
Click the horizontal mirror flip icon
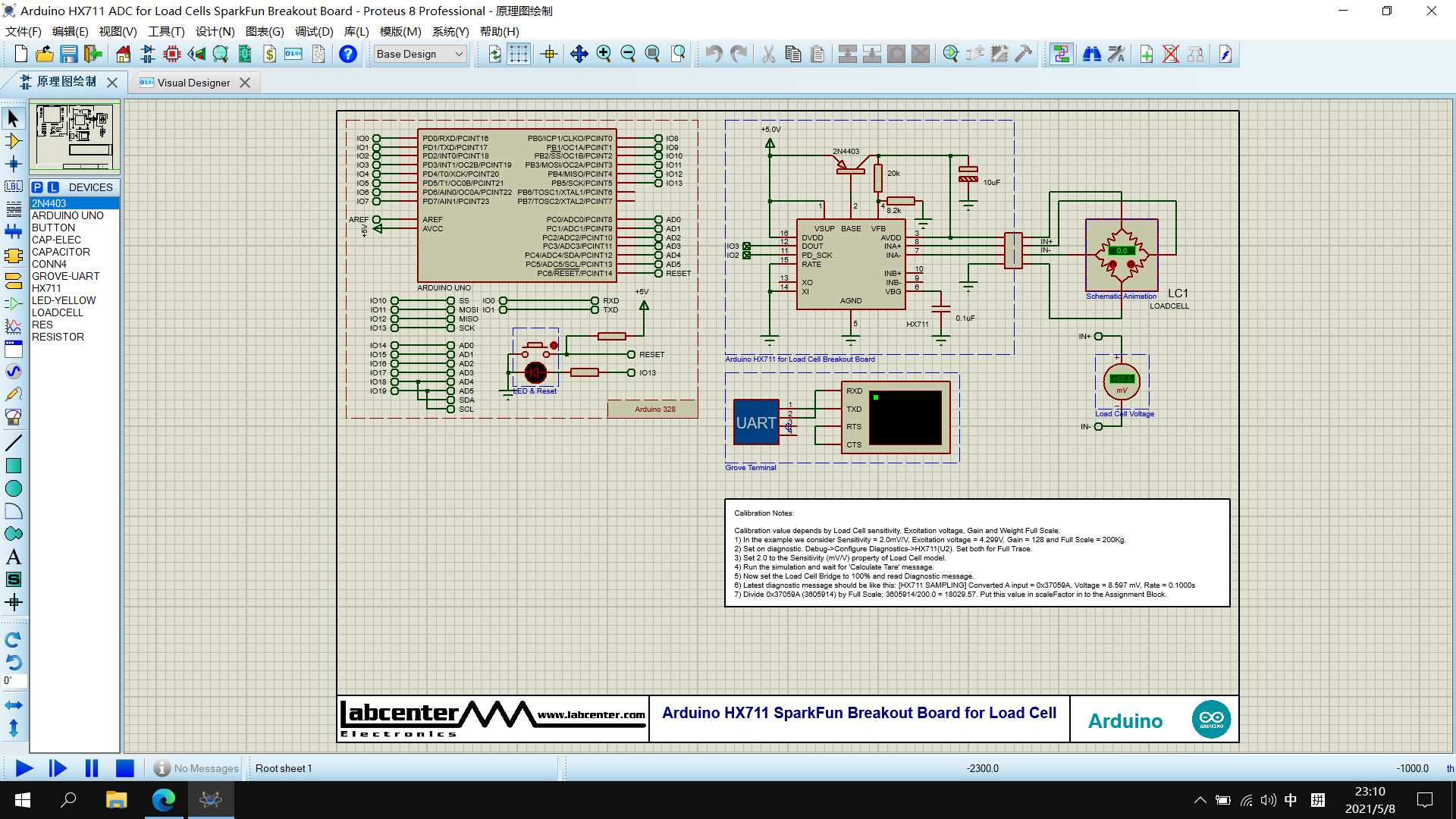point(13,705)
